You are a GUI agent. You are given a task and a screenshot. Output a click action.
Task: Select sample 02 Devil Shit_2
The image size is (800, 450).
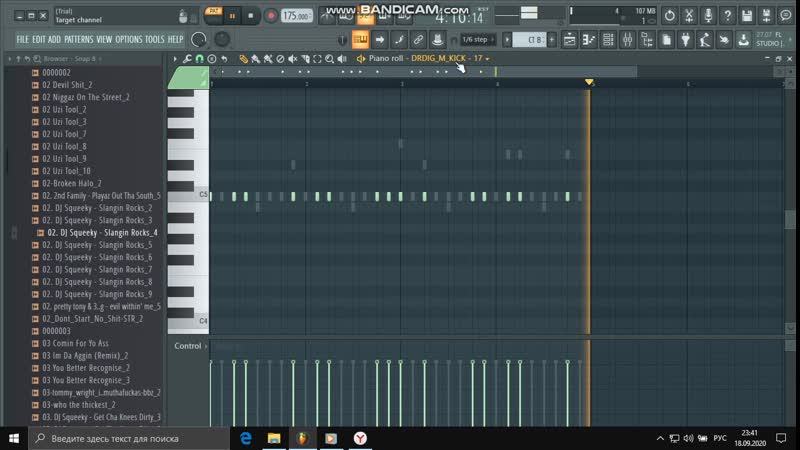point(67,85)
